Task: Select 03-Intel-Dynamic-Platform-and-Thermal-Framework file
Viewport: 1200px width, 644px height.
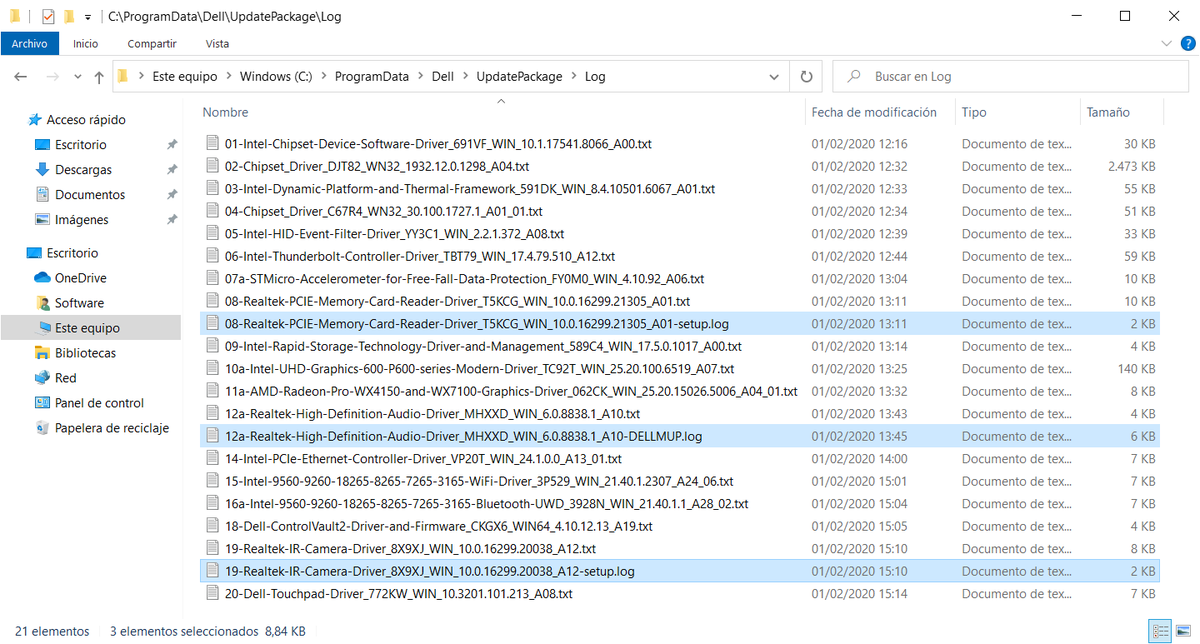Action: pos(680,189)
